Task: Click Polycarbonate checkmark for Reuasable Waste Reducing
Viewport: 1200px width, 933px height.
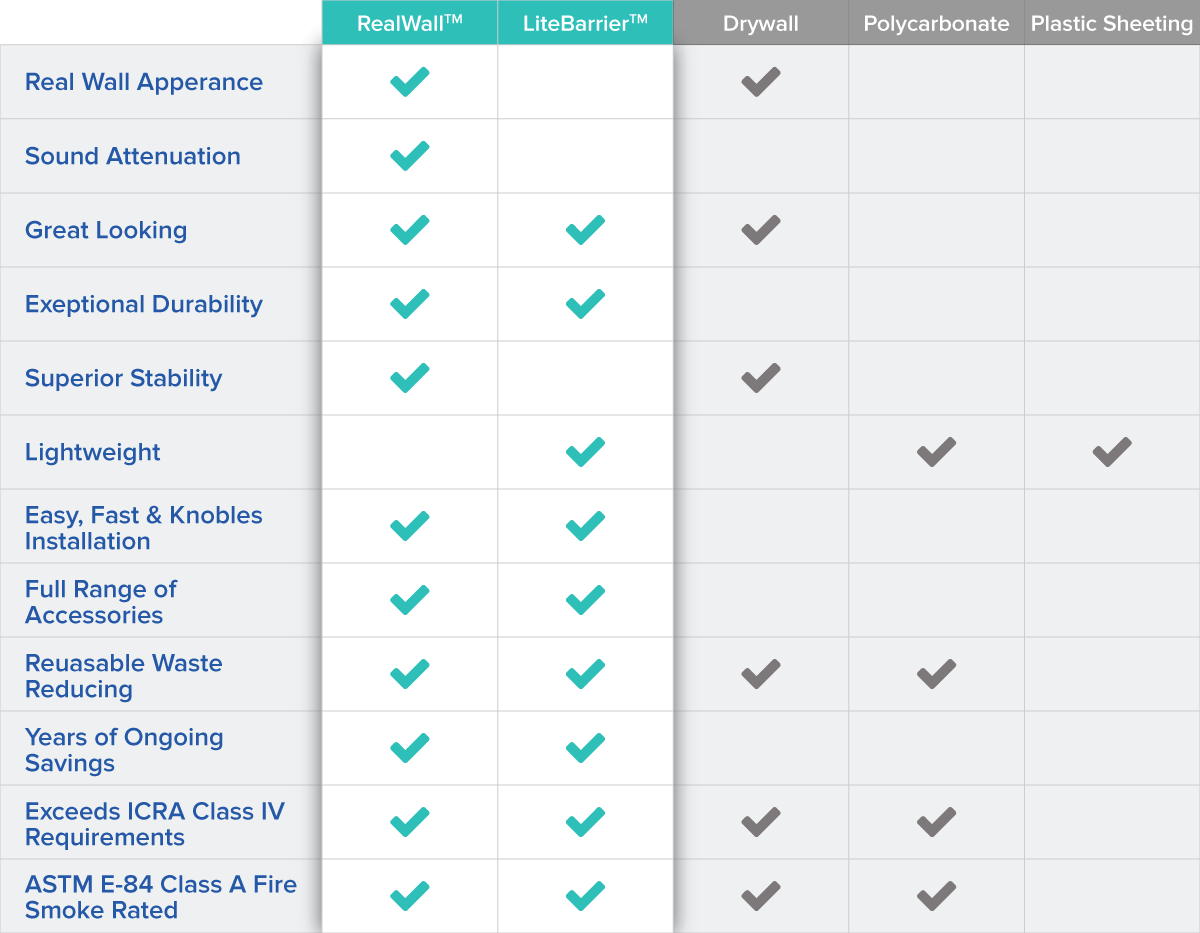Action: (x=936, y=674)
